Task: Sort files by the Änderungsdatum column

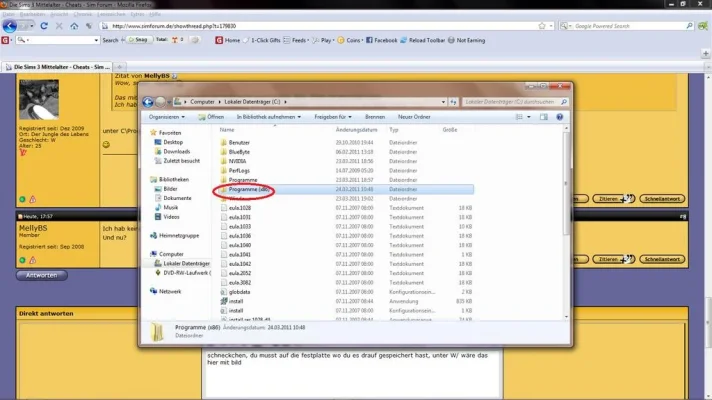Action: (x=356, y=130)
